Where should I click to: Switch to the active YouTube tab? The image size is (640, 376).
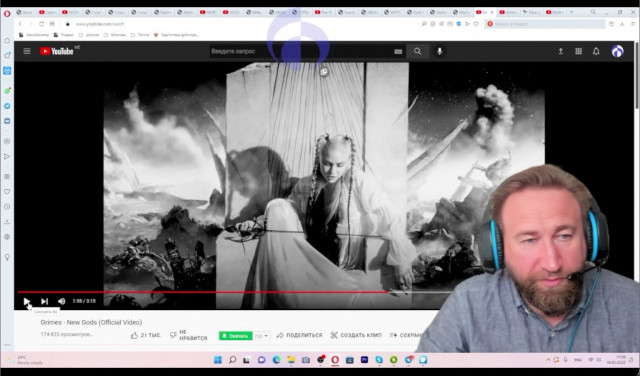485,13
